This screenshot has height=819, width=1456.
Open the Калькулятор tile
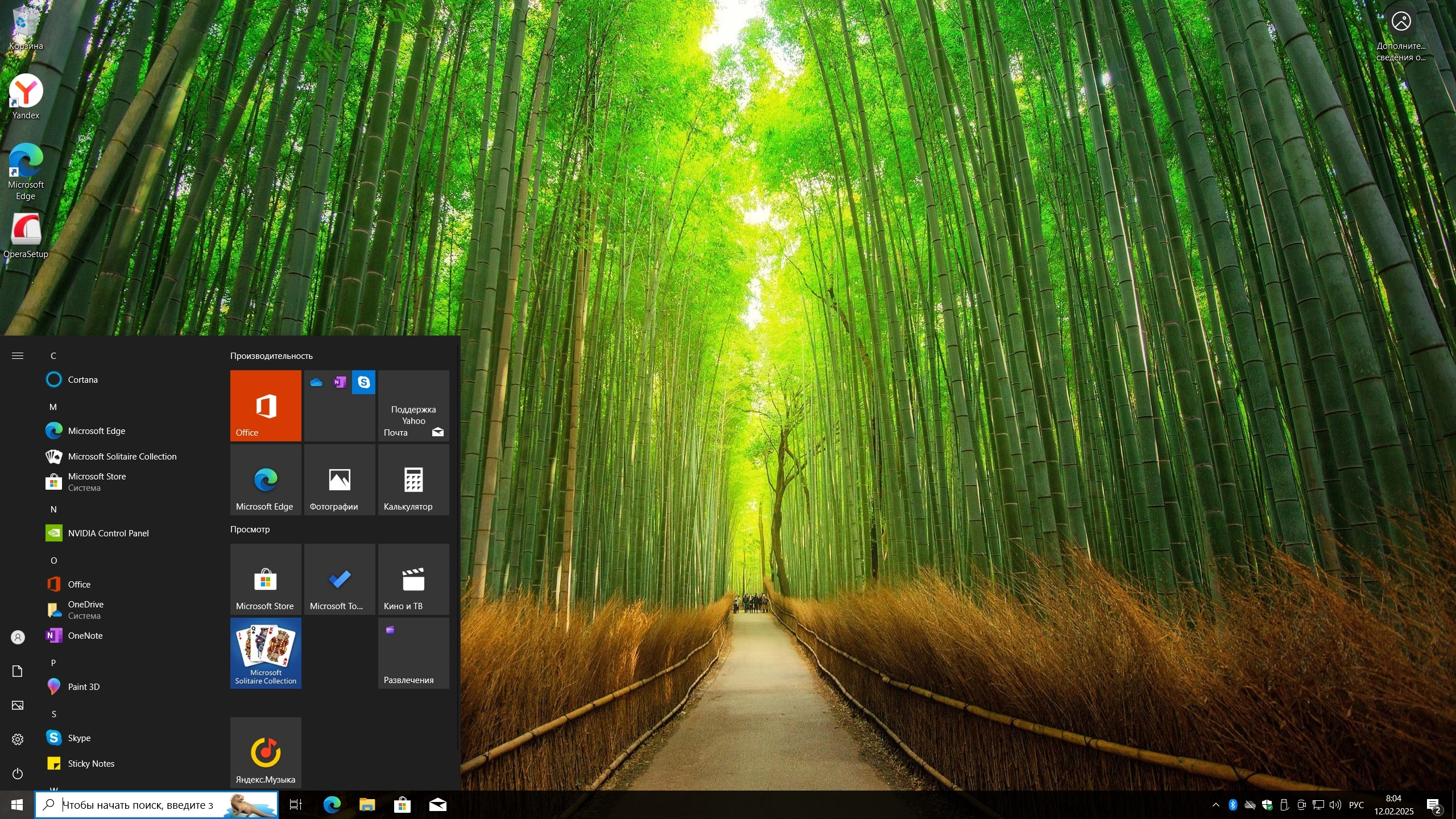click(x=413, y=479)
